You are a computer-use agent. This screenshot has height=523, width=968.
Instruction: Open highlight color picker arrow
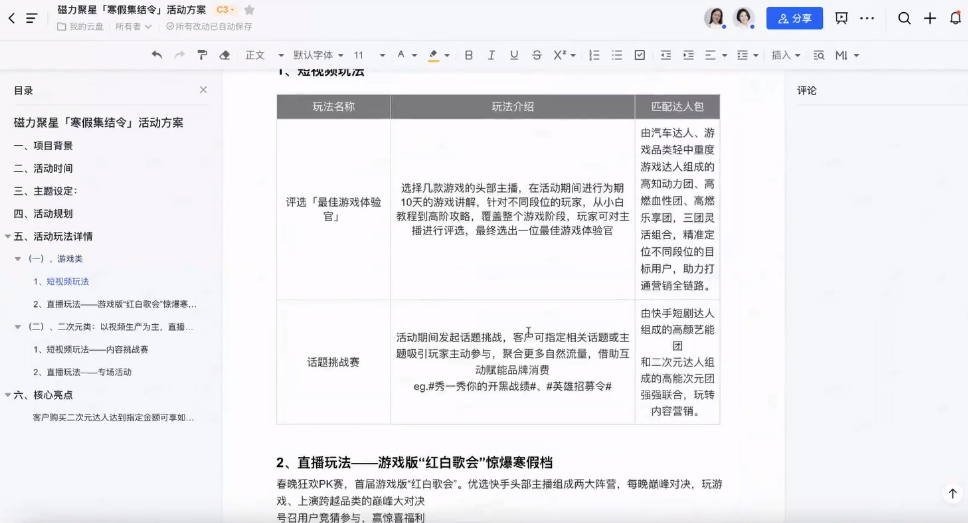tap(447, 56)
